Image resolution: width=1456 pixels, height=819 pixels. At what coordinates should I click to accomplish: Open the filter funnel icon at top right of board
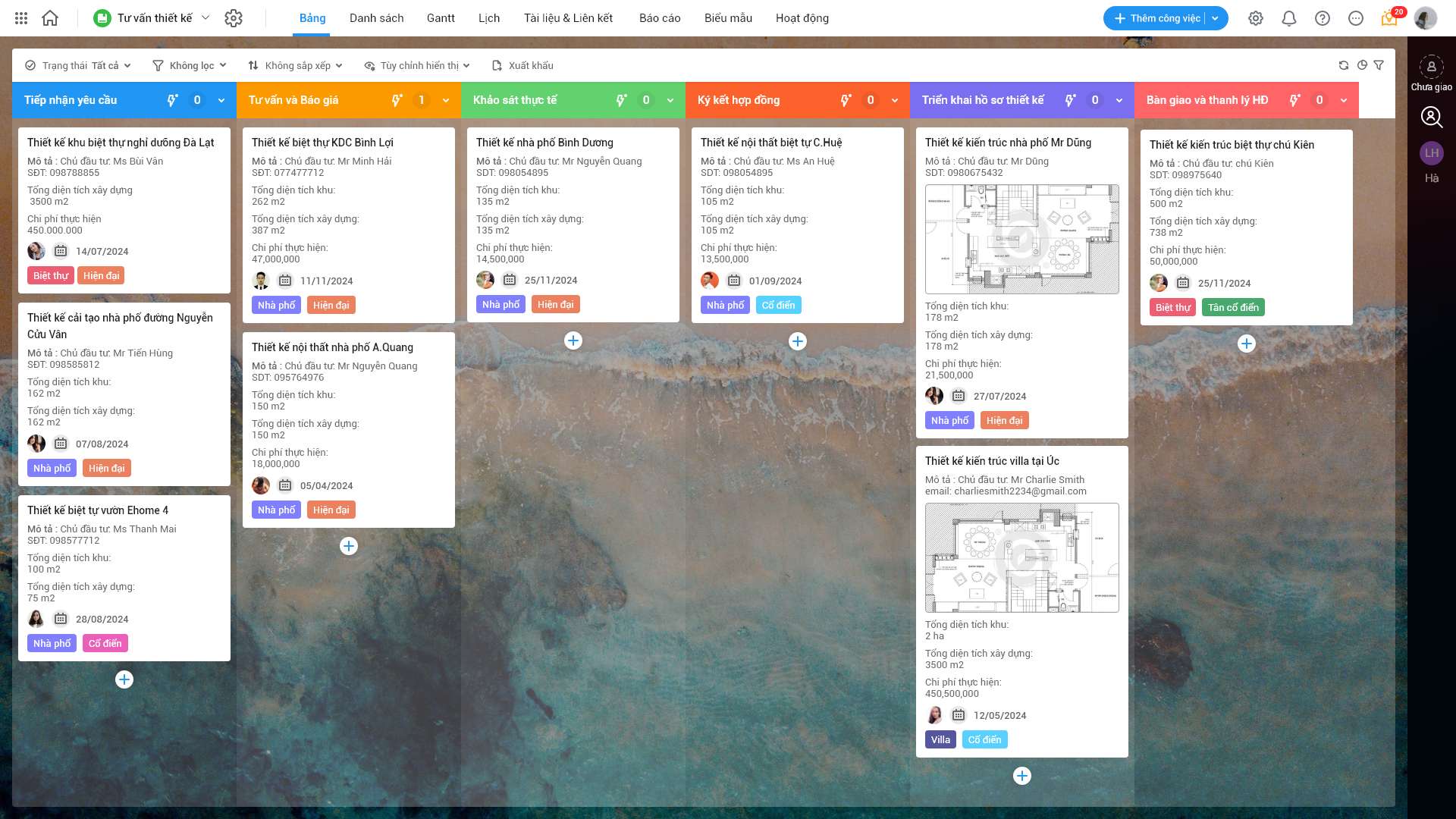click(x=1379, y=65)
